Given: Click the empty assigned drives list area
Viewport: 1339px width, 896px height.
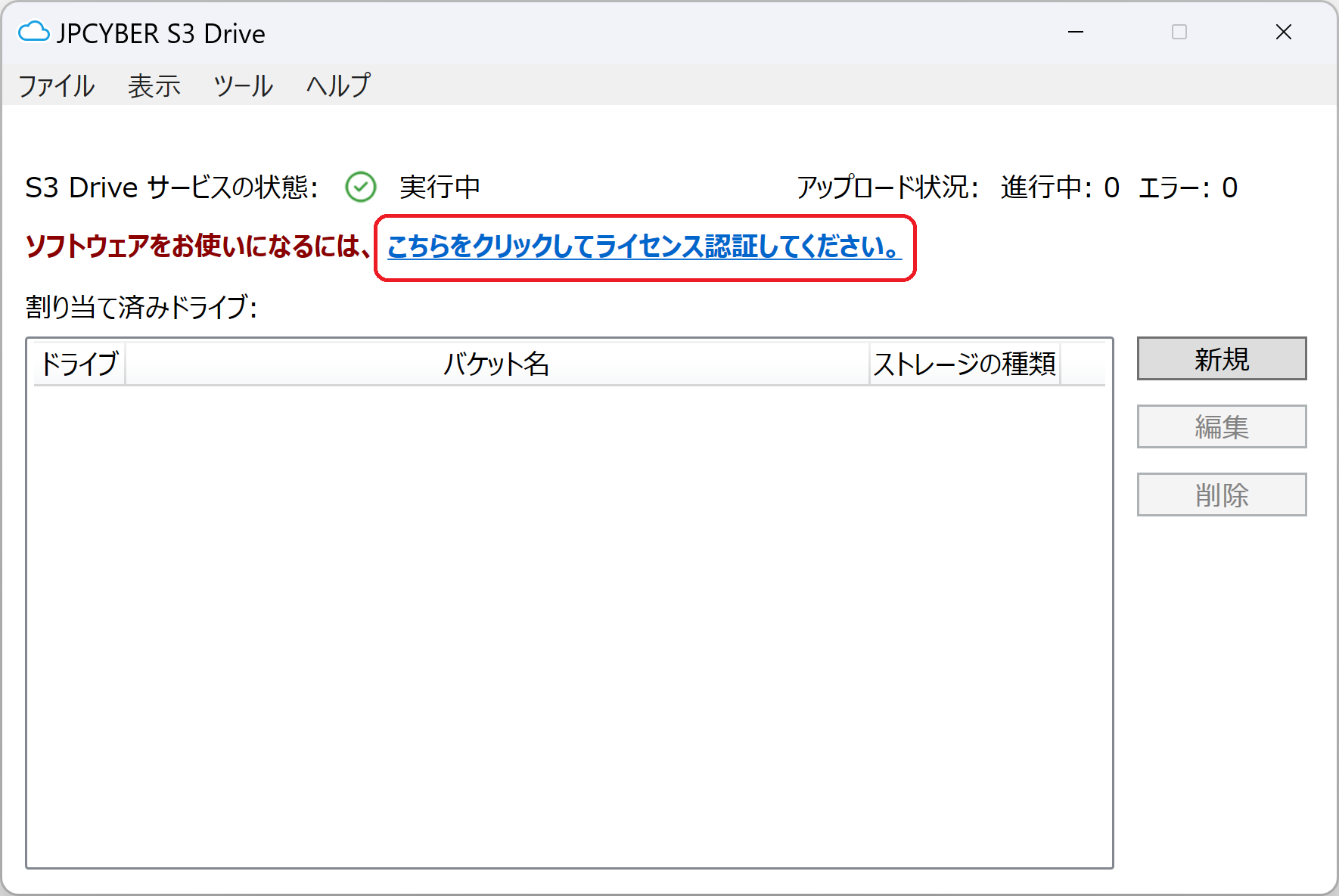Looking at the screenshot, I should (x=569, y=620).
